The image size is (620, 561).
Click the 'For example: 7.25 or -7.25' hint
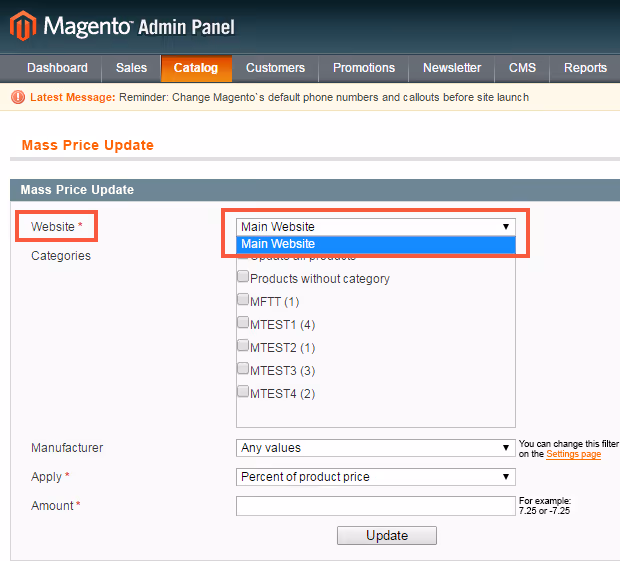click(544, 506)
